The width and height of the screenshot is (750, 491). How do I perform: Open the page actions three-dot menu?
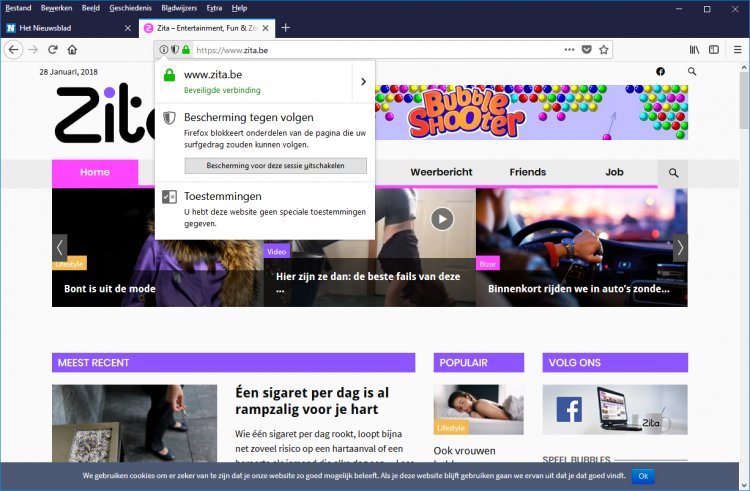[569, 50]
